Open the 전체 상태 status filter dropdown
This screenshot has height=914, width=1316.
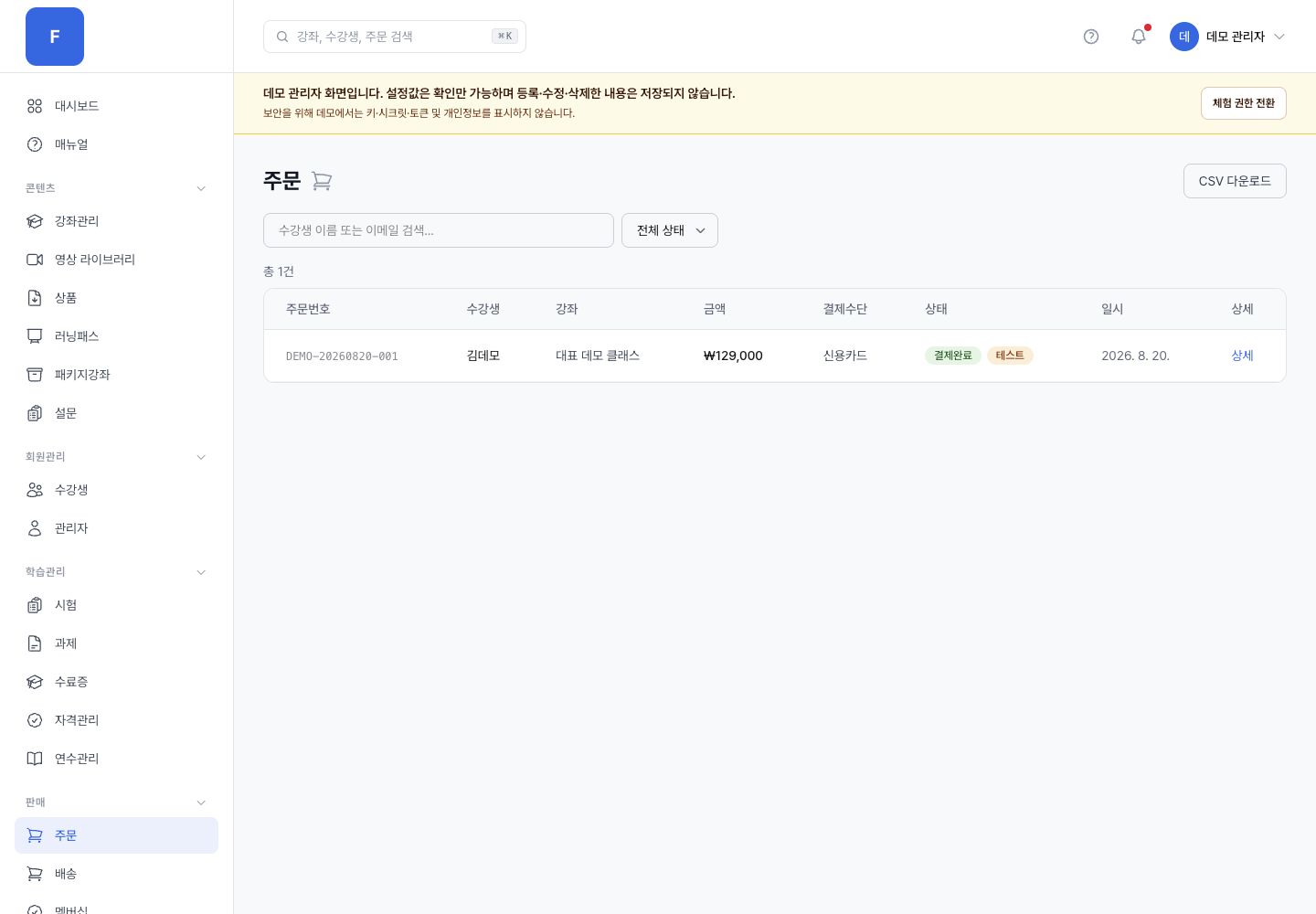point(670,230)
